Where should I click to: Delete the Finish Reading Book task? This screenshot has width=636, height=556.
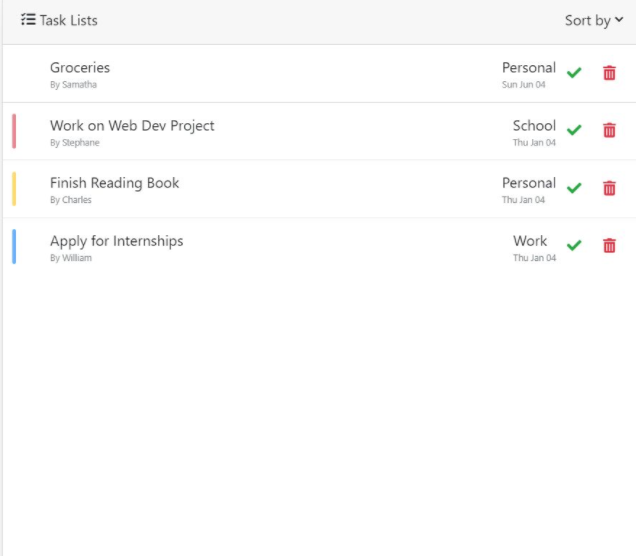(609, 188)
